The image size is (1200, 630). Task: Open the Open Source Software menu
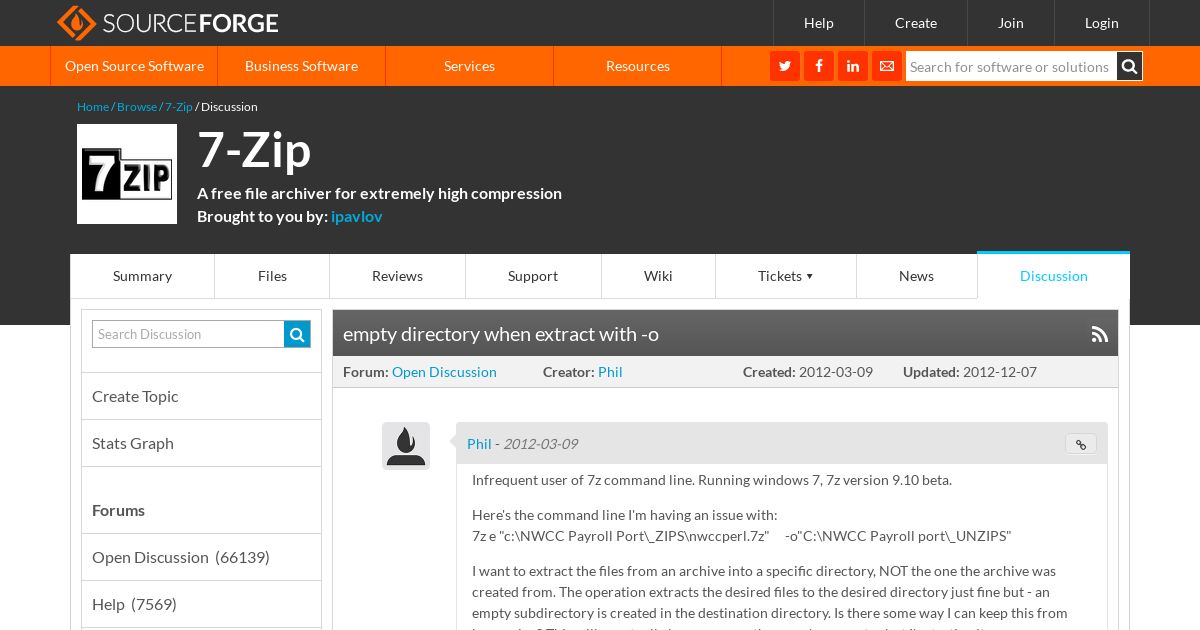coord(134,66)
